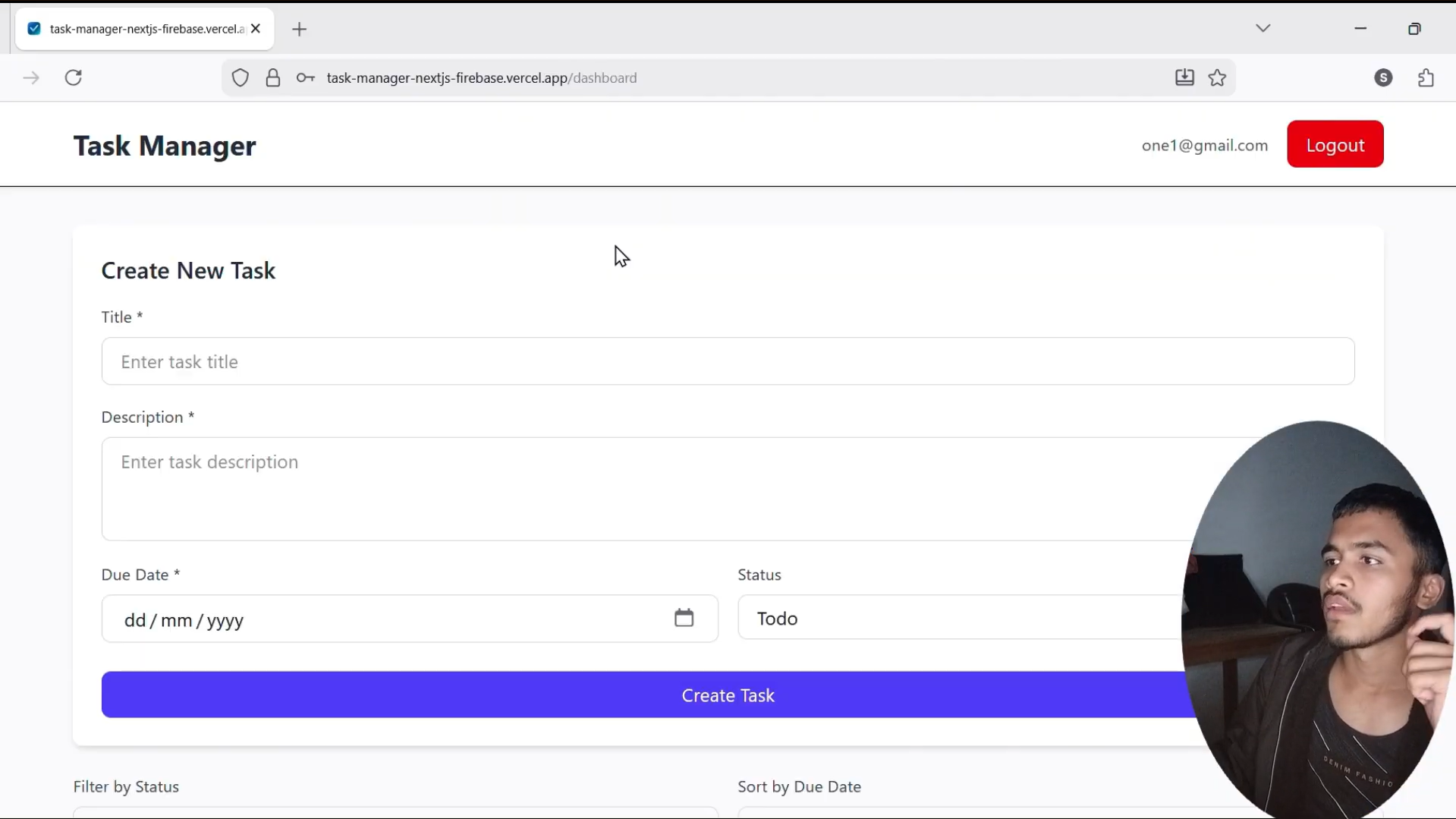Open the account profile icon in toolbar
1456x819 pixels.
(x=1383, y=77)
